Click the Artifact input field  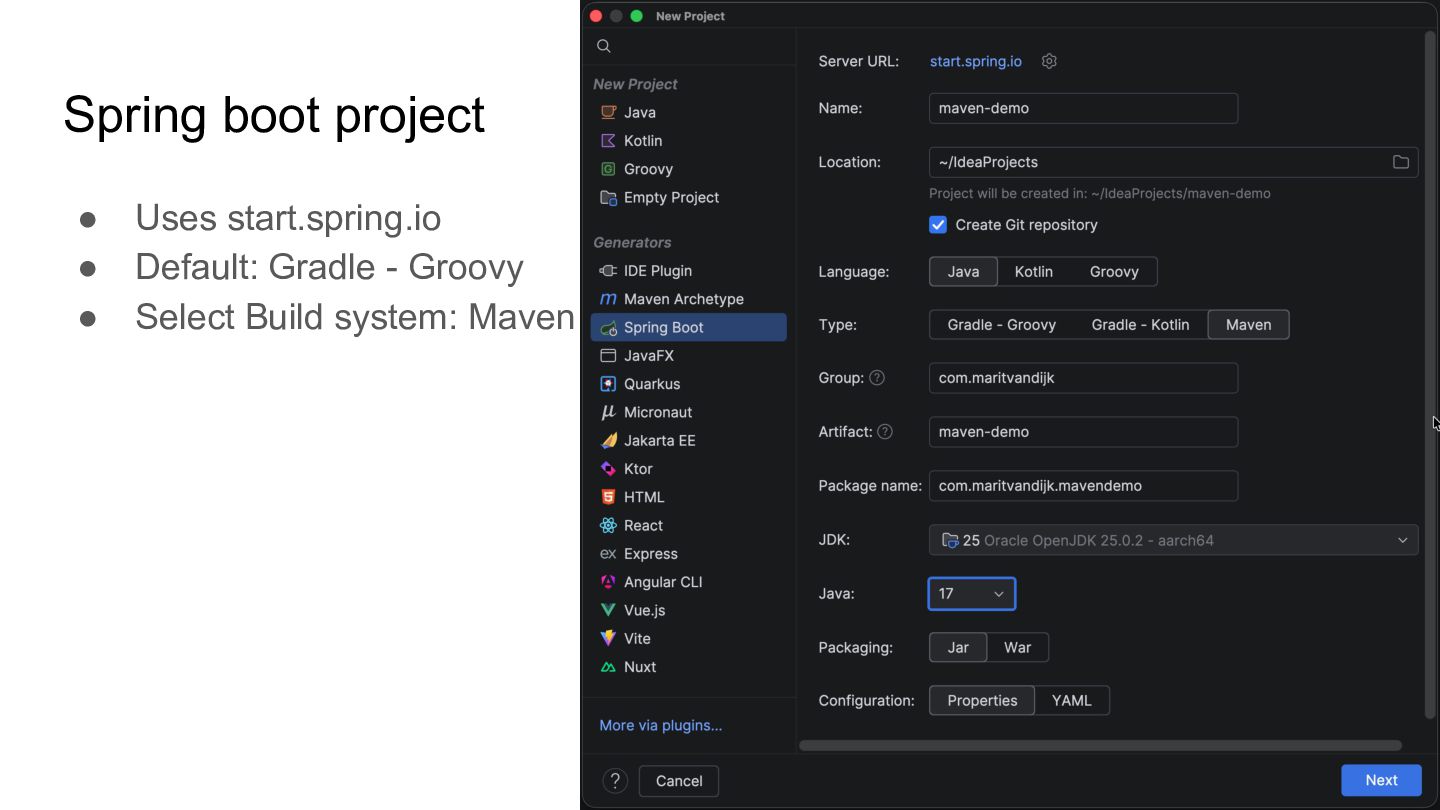pos(1084,432)
